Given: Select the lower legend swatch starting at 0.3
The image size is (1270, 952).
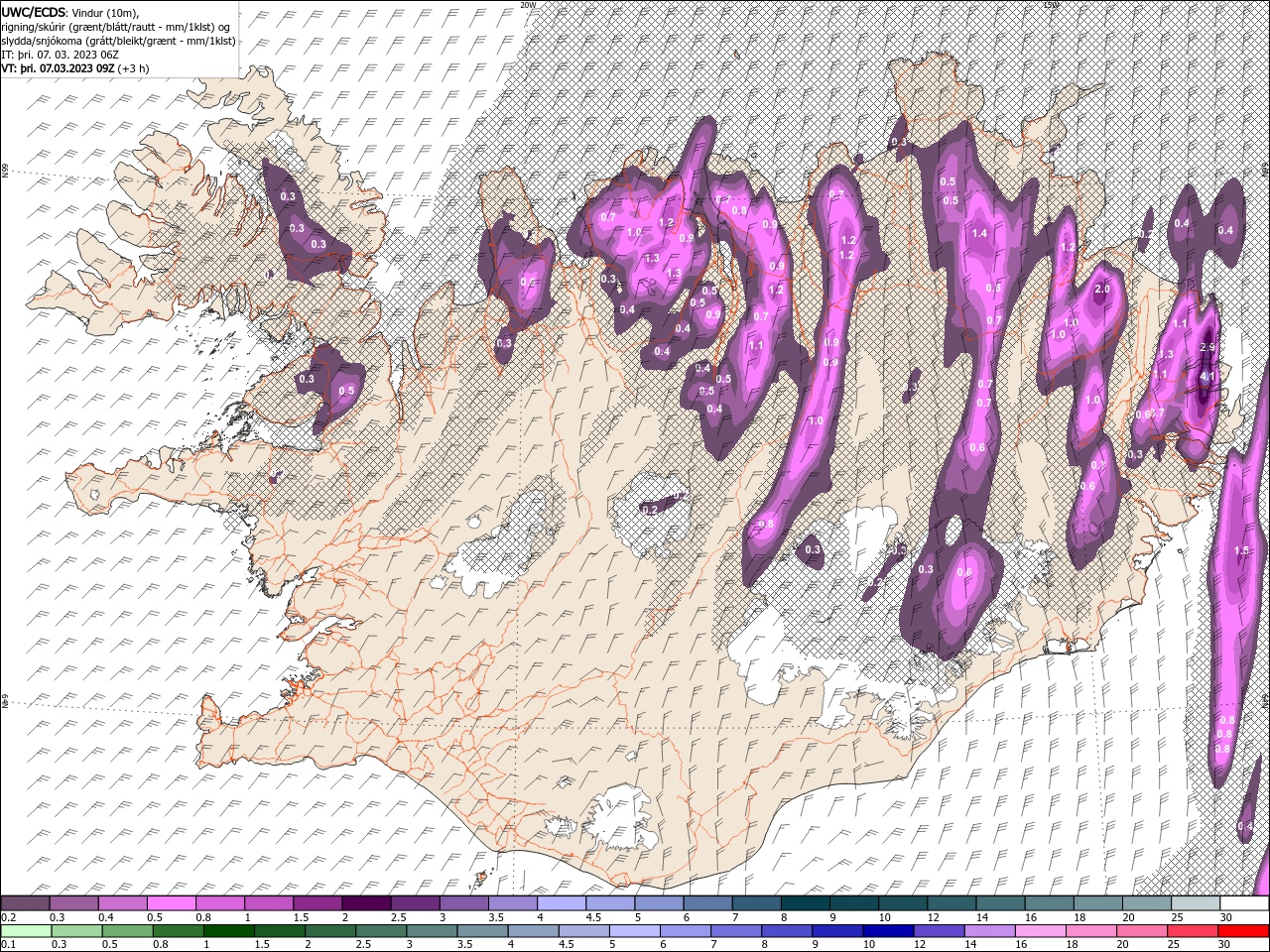Looking at the screenshot, I should coord(76,930).
